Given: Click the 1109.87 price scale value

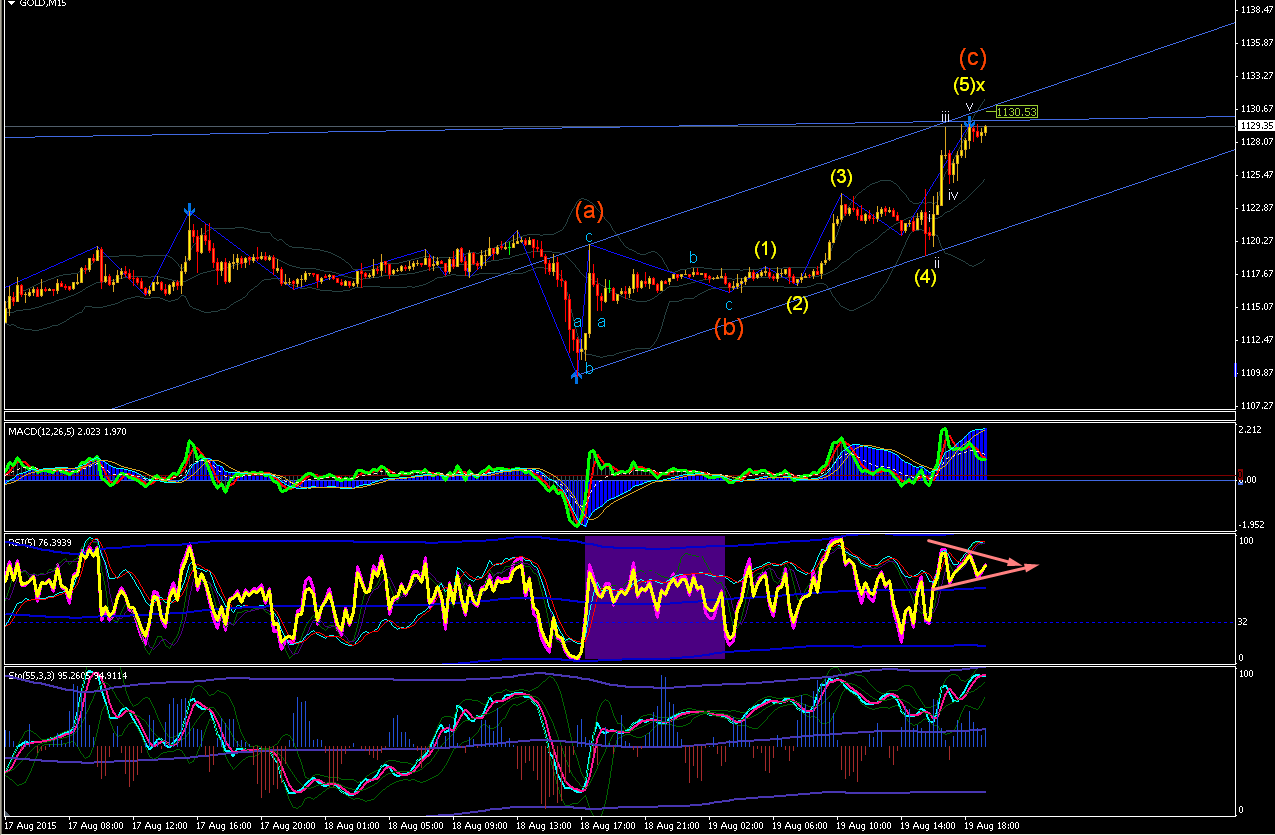Looking at the screenshot, I should (x=1256, y=373).
